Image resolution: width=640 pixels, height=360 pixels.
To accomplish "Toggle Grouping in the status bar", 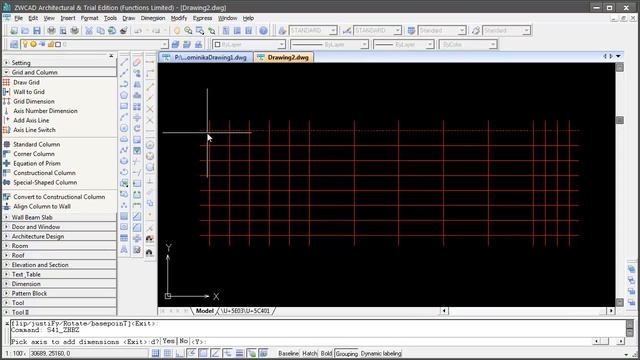I will (347, 353).
